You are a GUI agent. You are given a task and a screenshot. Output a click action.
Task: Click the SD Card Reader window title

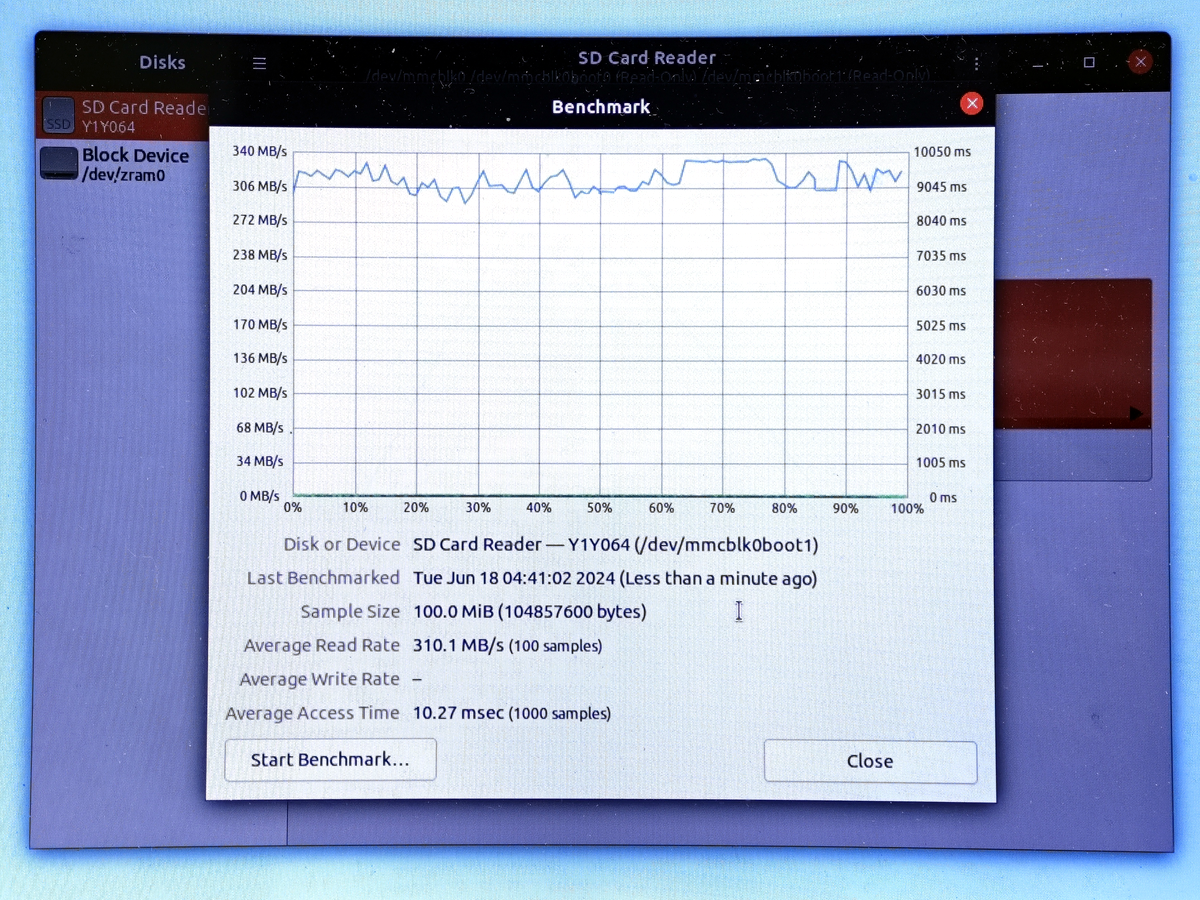point(647,58)
